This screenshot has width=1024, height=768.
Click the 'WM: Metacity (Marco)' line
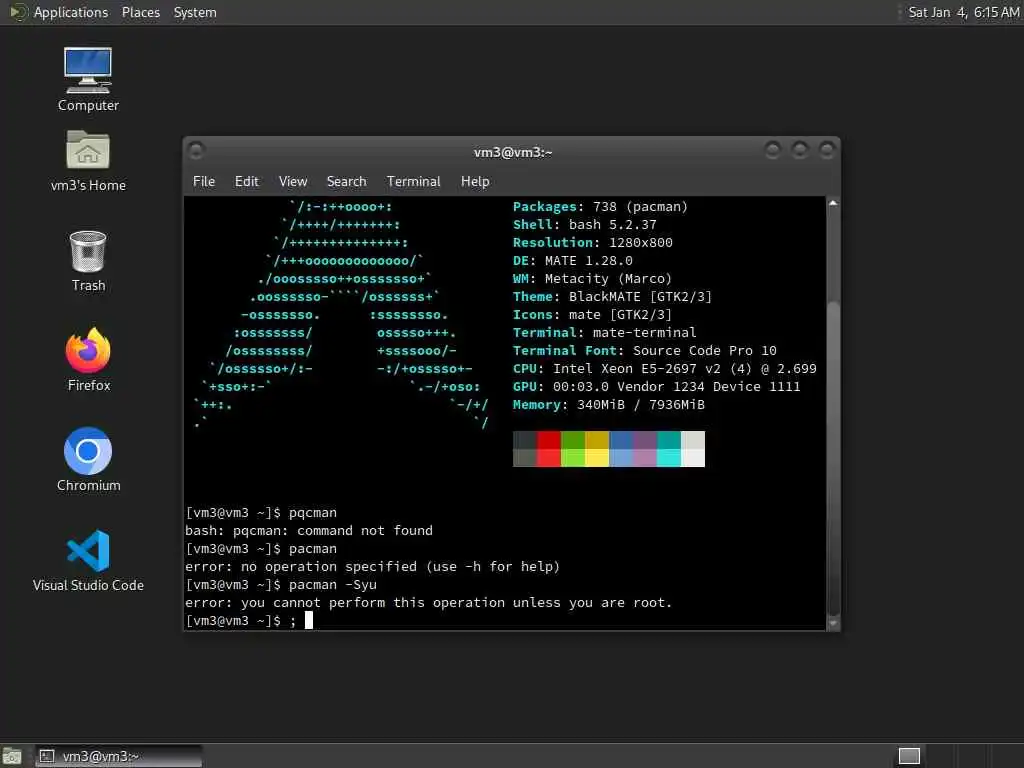point(592,279)
